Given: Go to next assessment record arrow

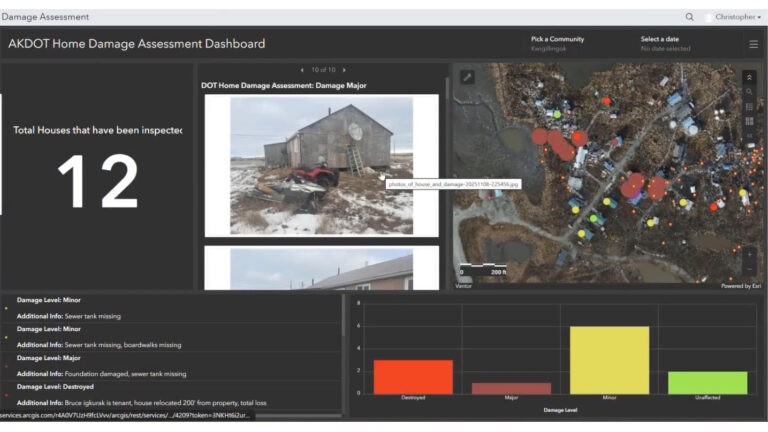Looking at the screenshot, I should click(x=344, y=70).
